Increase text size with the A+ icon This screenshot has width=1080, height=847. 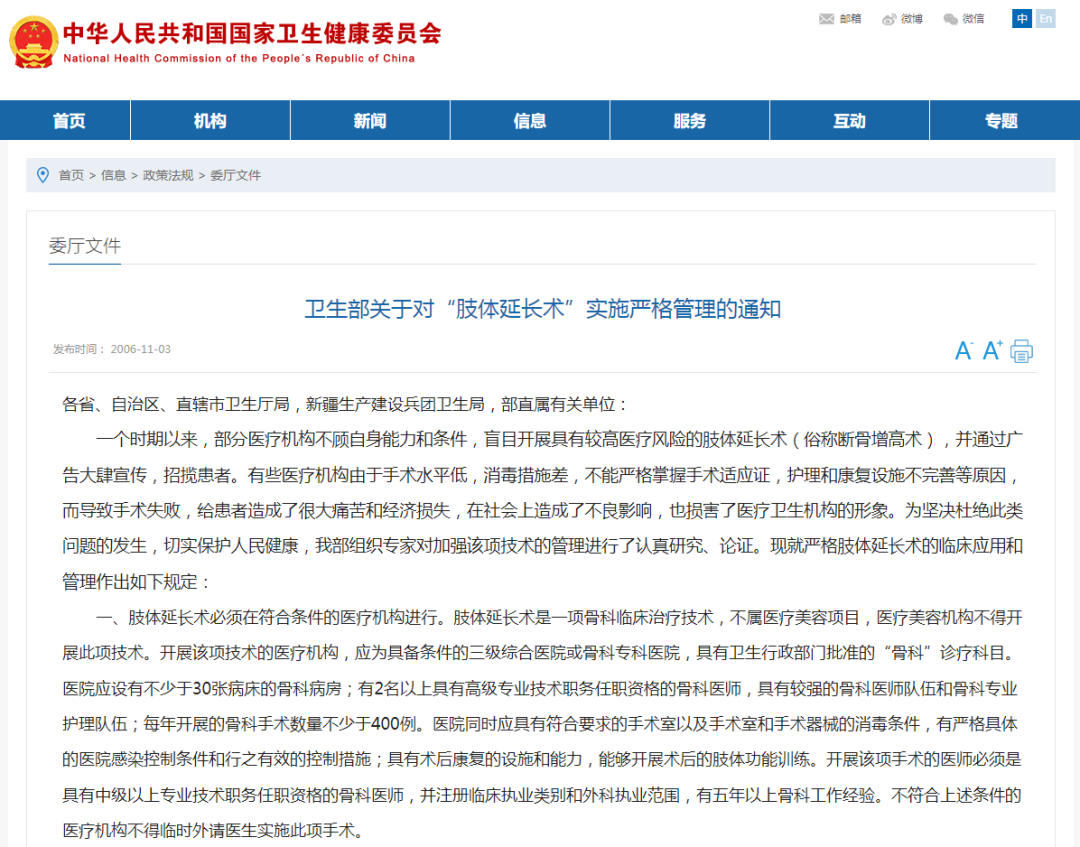pyautogui.click(x=990, y=350)
